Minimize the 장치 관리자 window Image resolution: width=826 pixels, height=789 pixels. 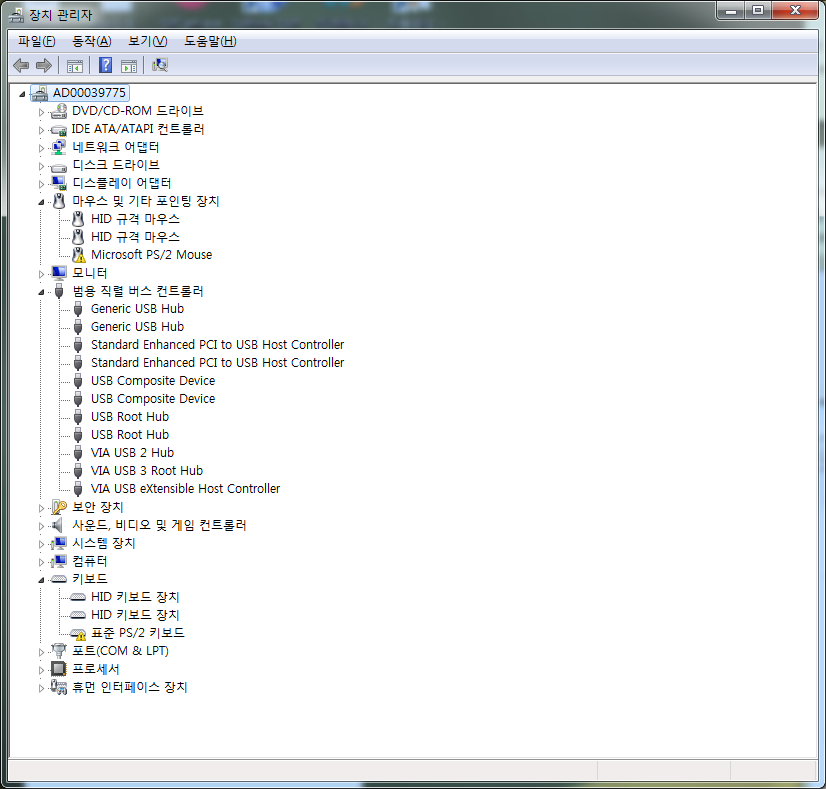731,11
